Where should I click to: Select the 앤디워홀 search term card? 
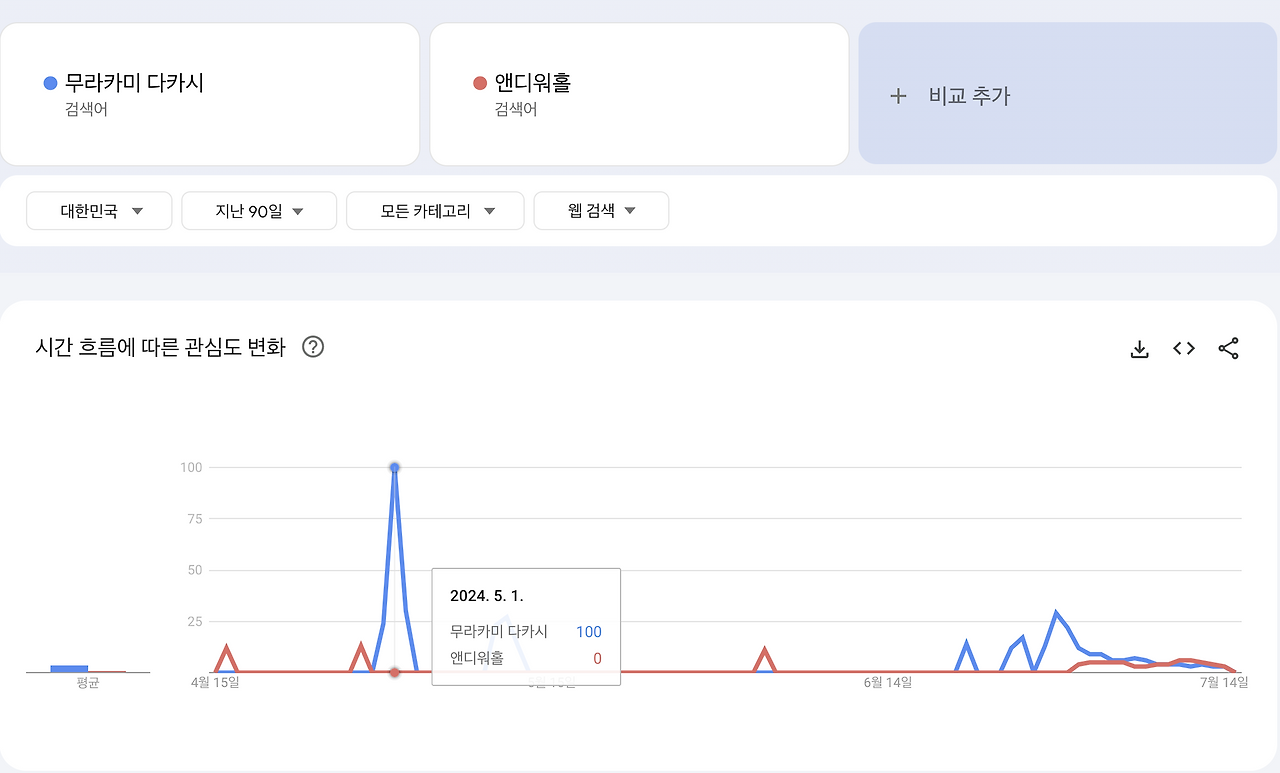(639, 94)
